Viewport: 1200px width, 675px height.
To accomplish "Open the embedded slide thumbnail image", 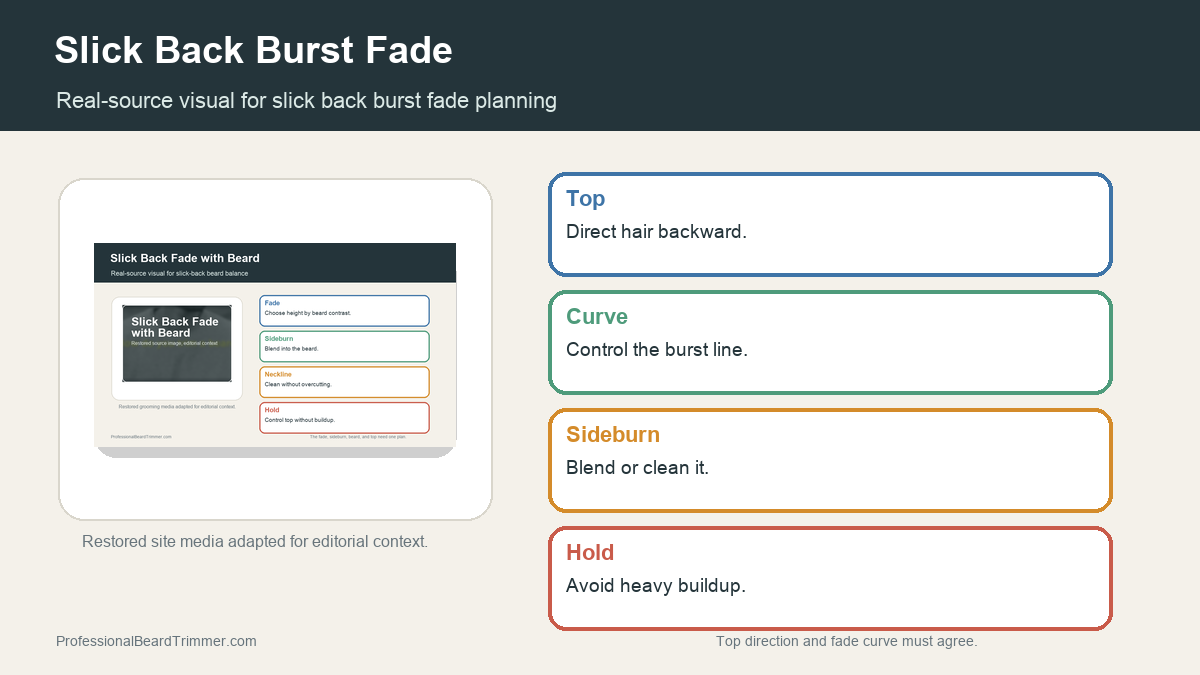I will click(x=275, y=350).
